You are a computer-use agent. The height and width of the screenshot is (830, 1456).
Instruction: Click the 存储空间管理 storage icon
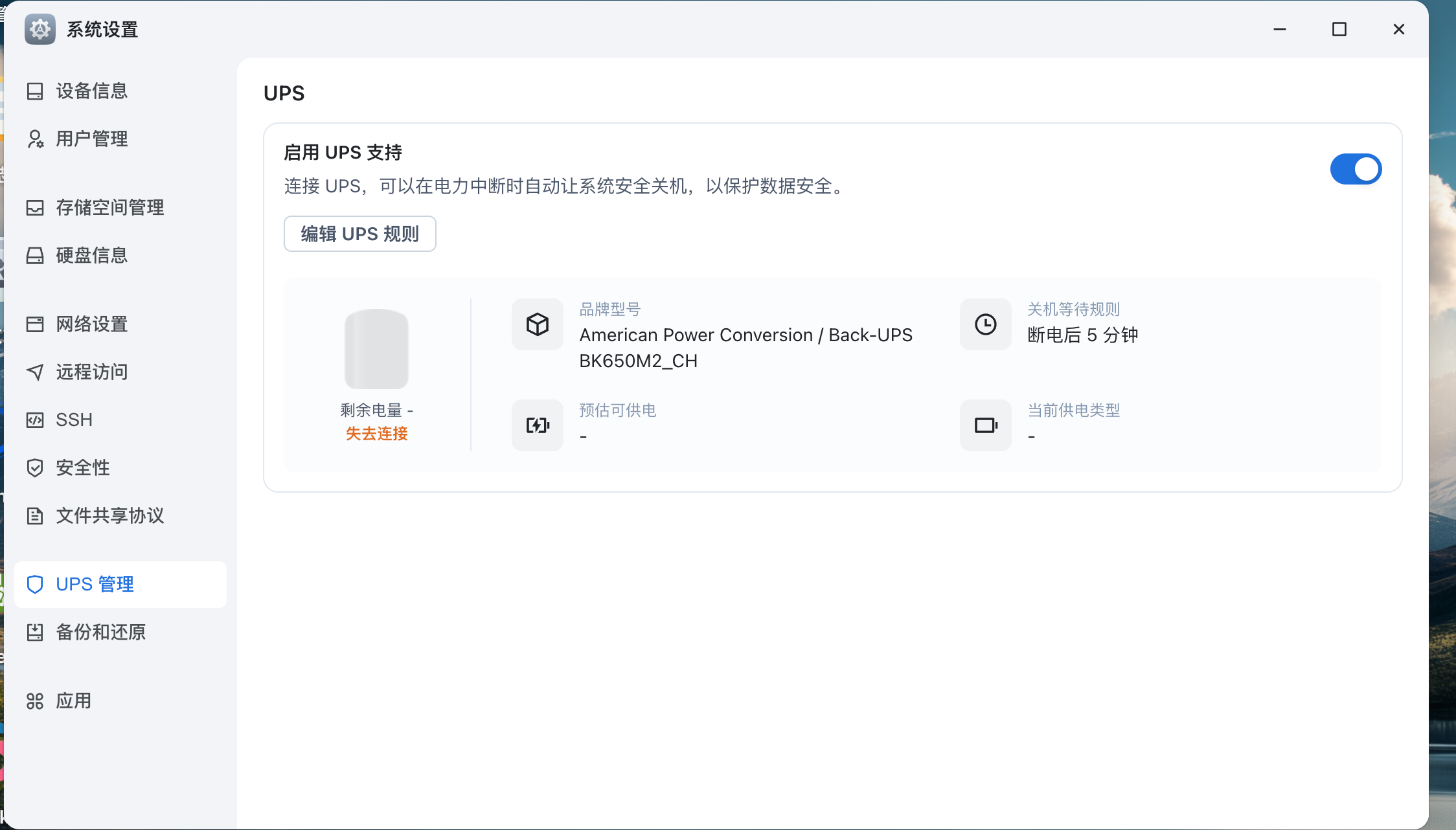(x=35, y=208)
